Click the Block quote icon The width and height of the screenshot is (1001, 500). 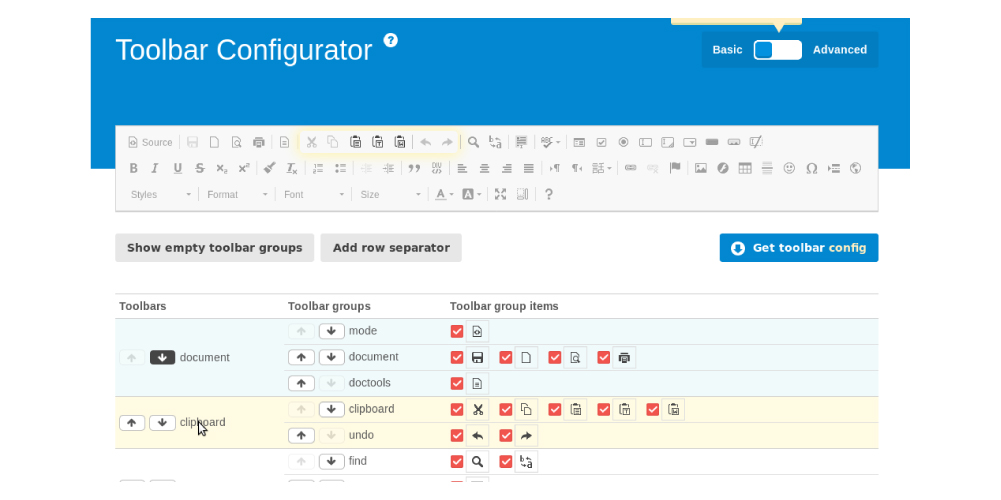(x=414, y=169)
